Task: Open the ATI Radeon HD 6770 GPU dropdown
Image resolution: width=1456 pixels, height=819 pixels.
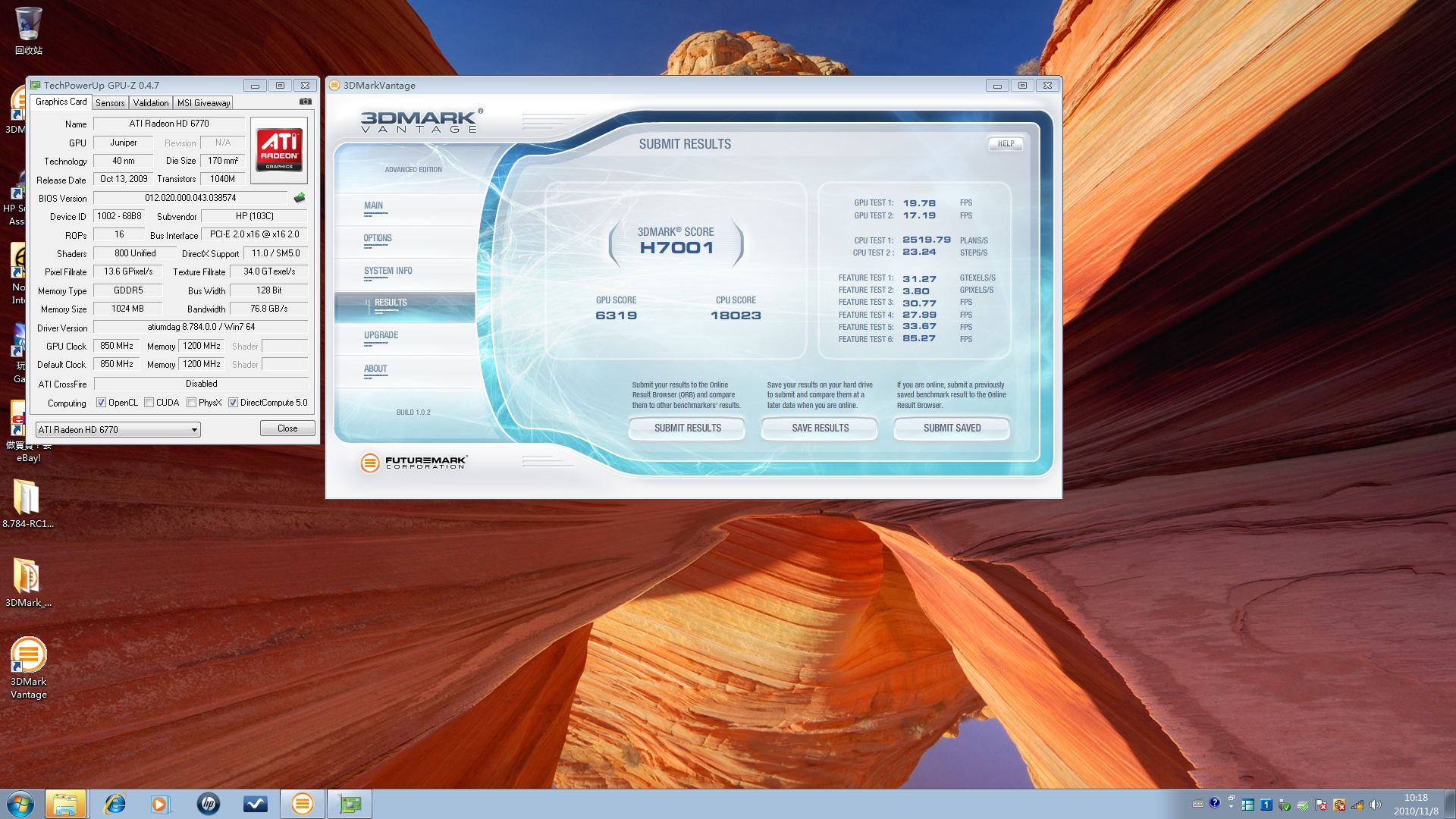Action: (118, 430)
